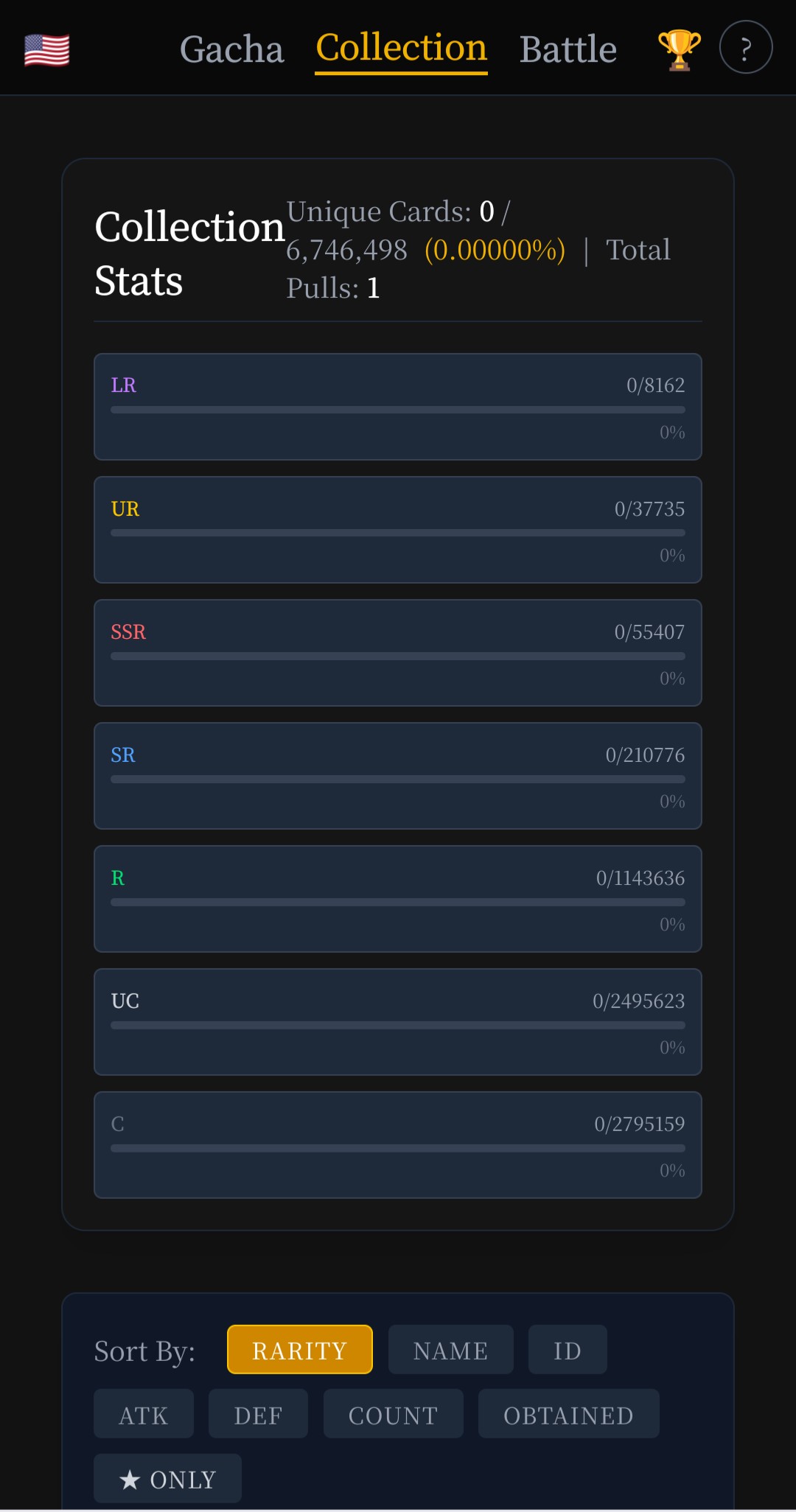
Task: Click the UC rarity progress bar
Action: (x=398, y=1025)
